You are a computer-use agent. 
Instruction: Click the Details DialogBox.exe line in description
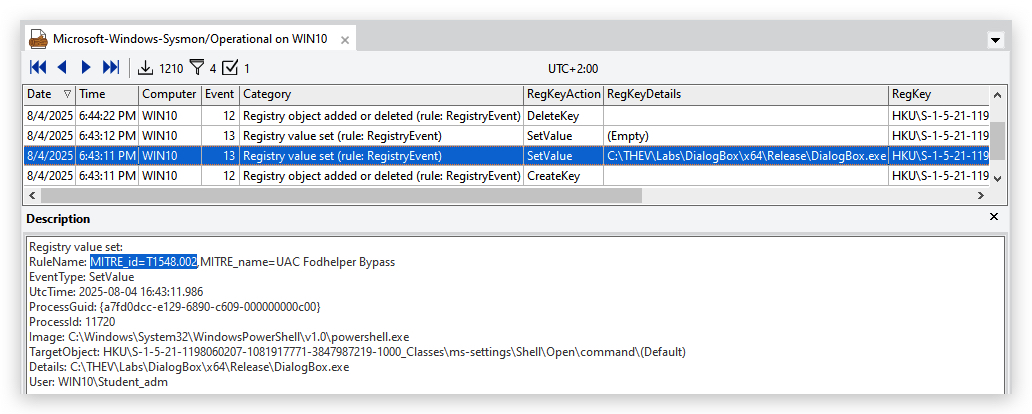pos(189,367)
